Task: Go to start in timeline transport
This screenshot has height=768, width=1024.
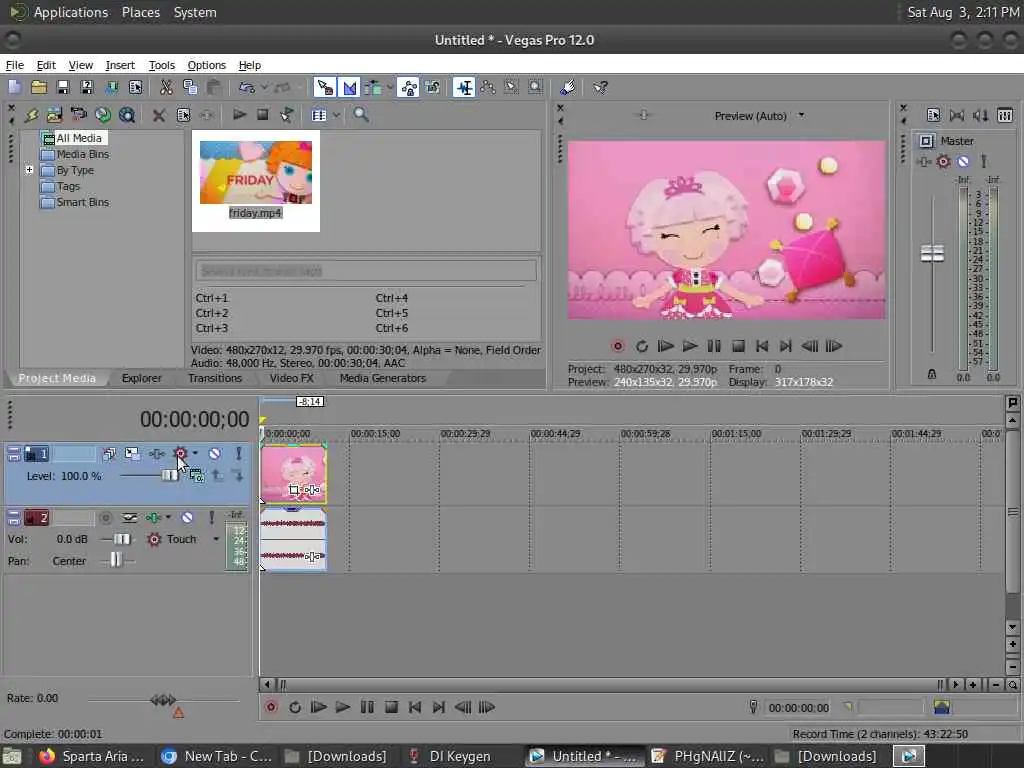Action: point(415,707)
